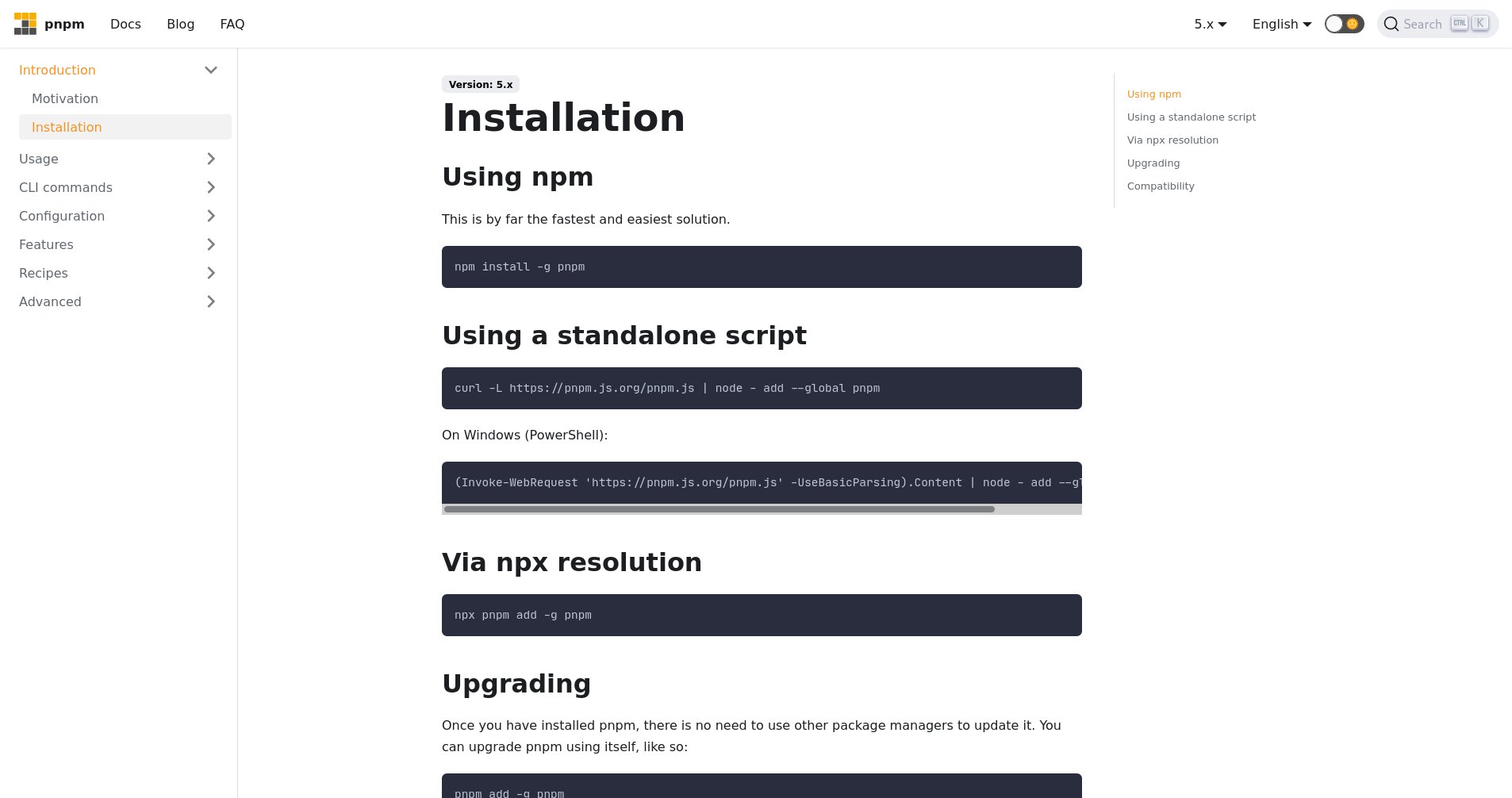Jump to 'Using a standalone script' contents link

(x=1192, y=117)
